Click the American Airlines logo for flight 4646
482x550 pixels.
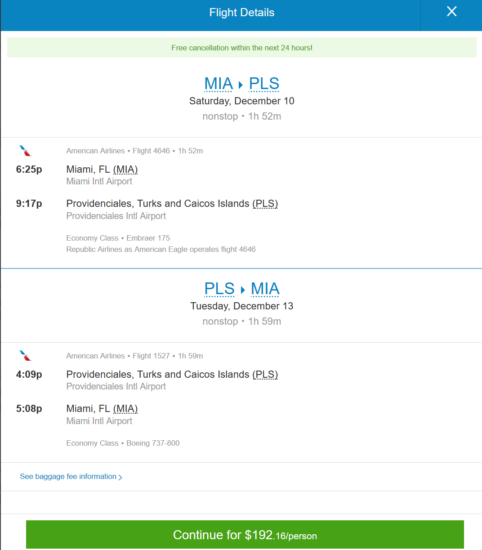coord(25,151)
